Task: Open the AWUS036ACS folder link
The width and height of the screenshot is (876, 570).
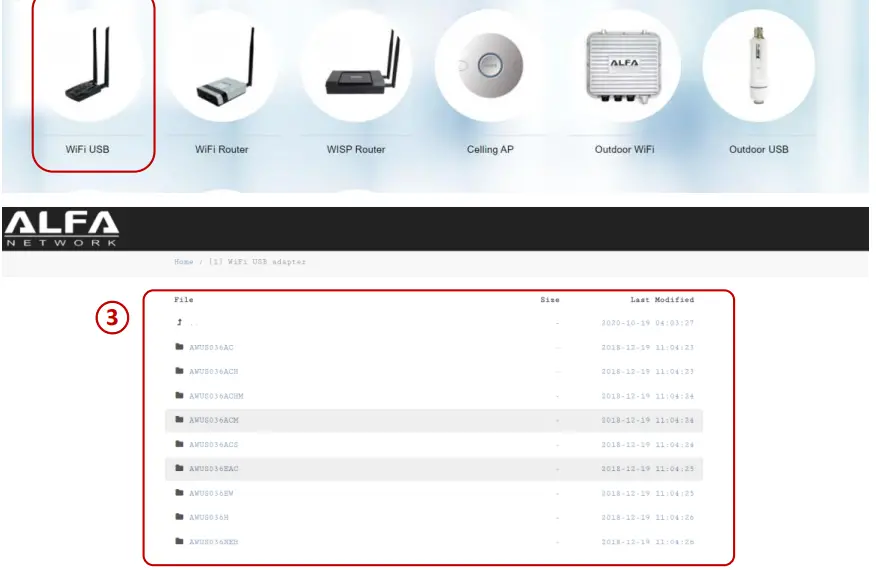Action: tap(213, 445)
